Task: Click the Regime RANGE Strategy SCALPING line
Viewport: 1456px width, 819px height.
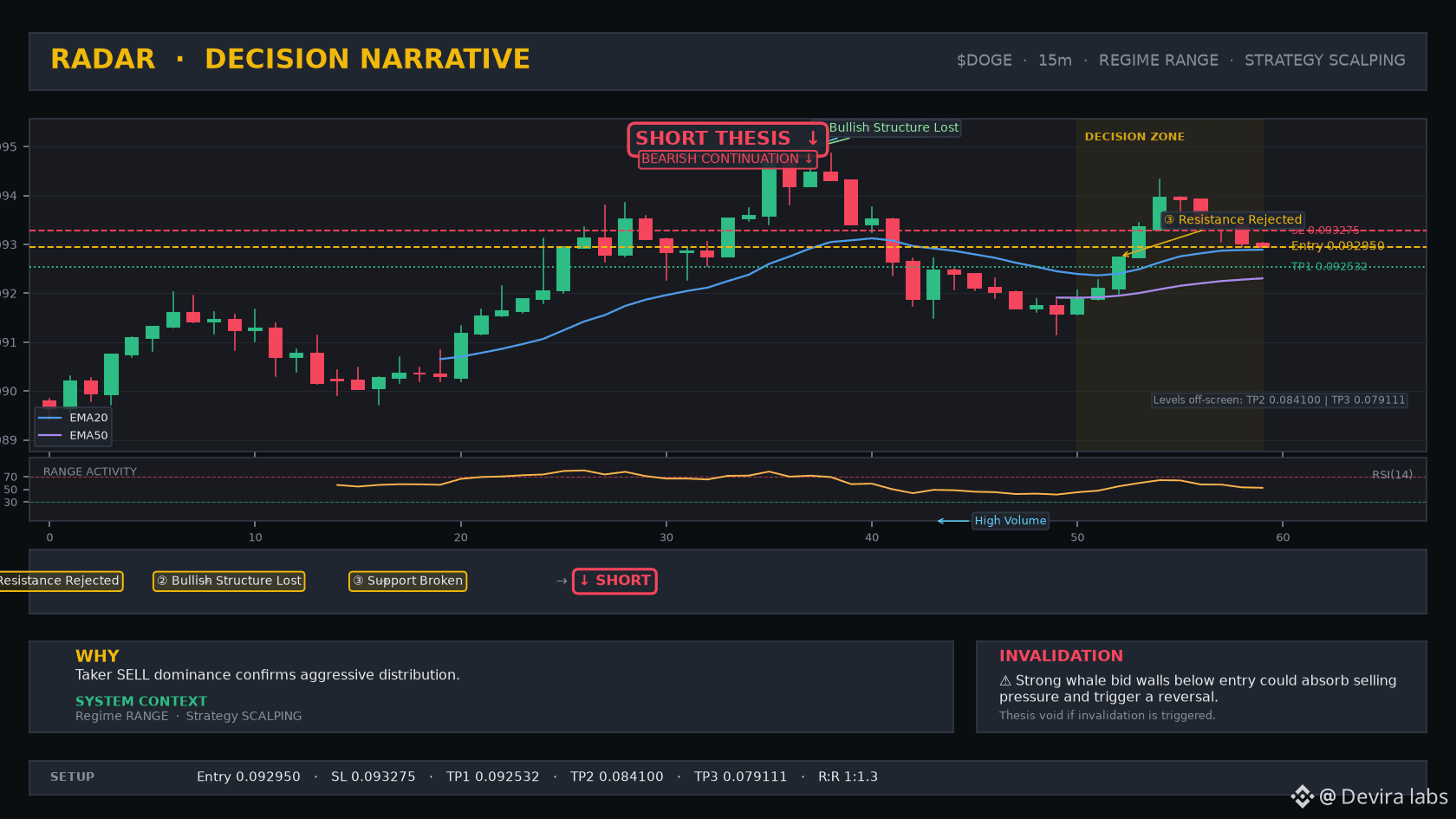Action: [188, 716]
